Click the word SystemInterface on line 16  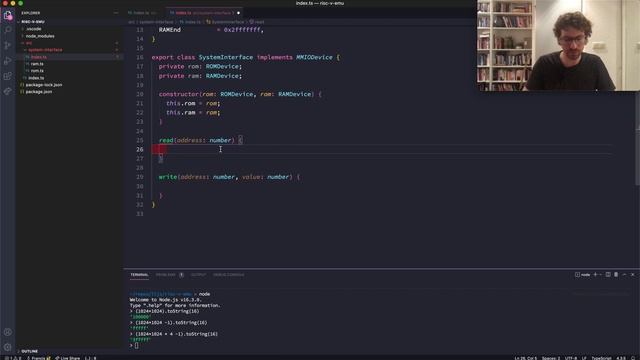pyautogui.click(x=226, y=57)
